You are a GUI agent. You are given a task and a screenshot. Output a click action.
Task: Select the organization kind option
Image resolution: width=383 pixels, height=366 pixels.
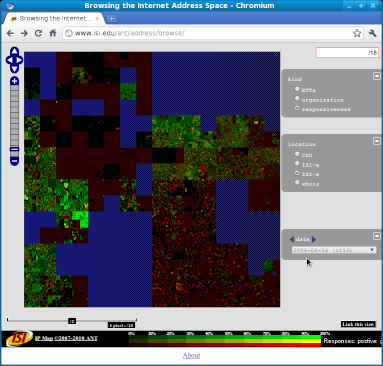pyautogui.click(x=297, y=98)
